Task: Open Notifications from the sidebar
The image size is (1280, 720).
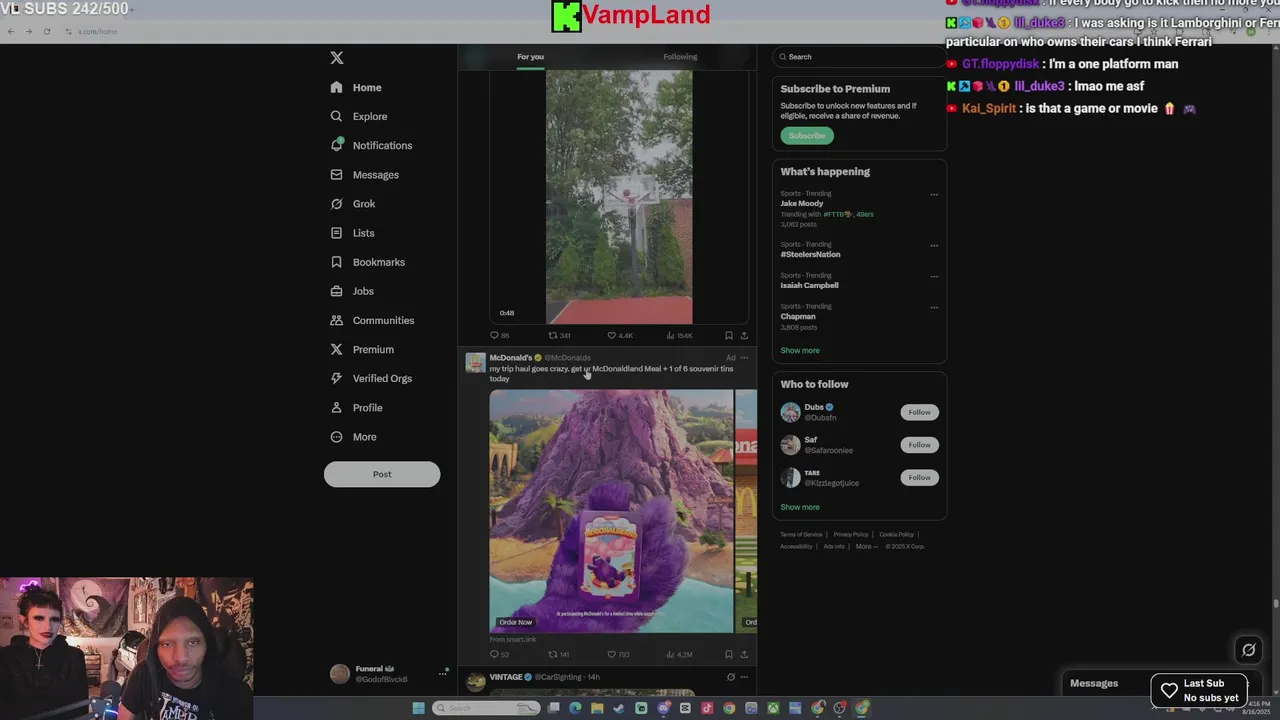Action: [x=371, y=145]
